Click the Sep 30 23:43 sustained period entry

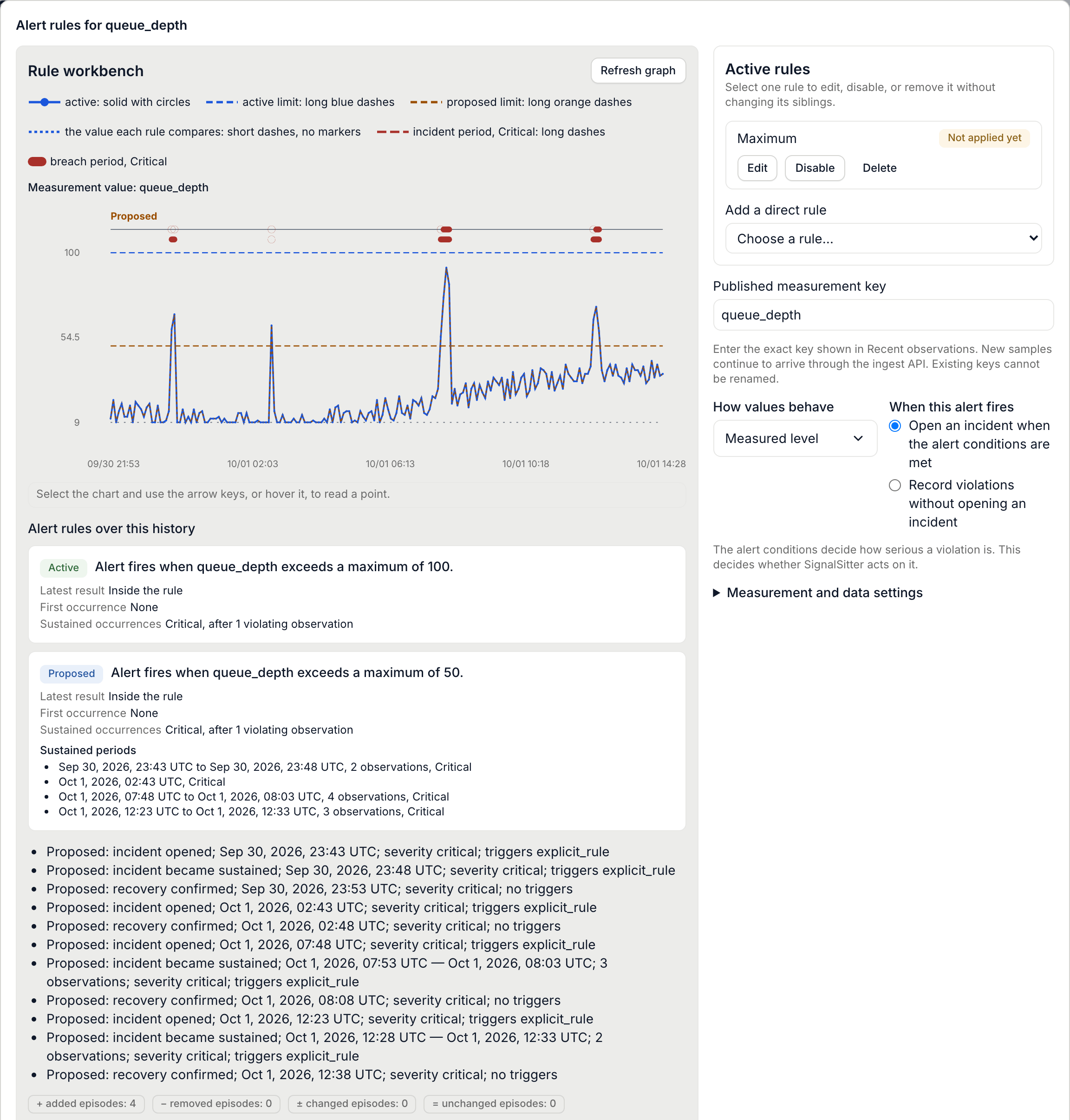[x=265, y=767]
